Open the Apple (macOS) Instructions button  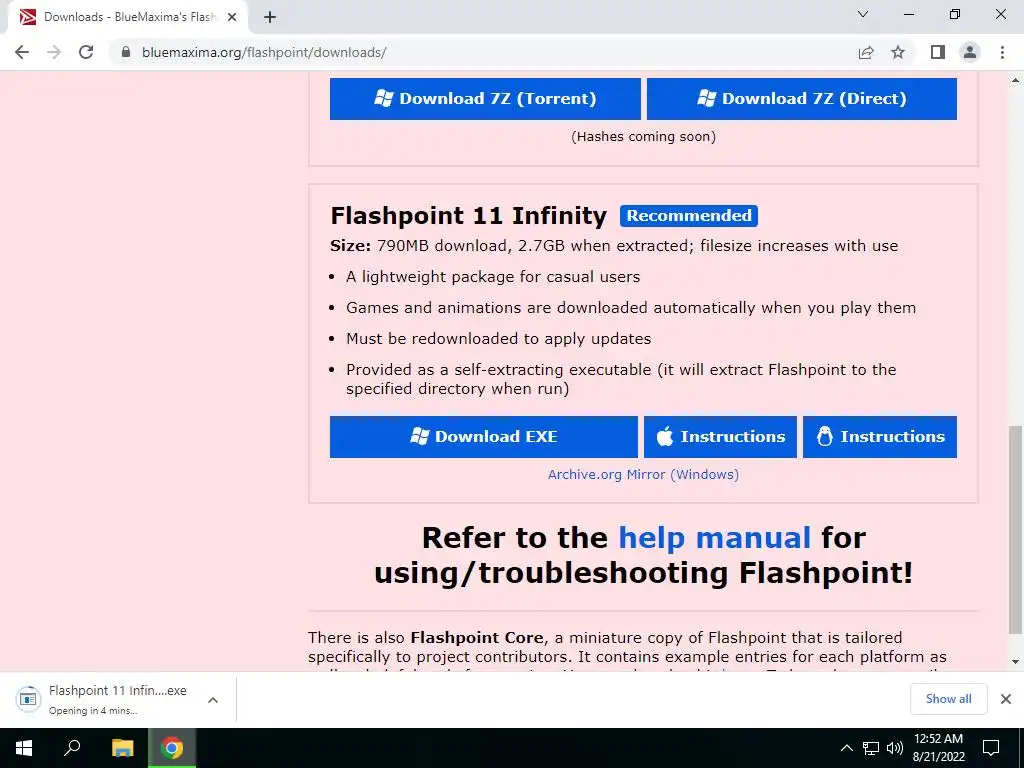[x=720, y=437]
